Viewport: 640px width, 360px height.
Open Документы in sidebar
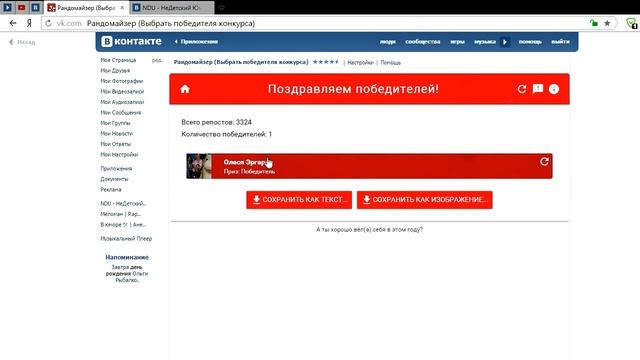114,179
